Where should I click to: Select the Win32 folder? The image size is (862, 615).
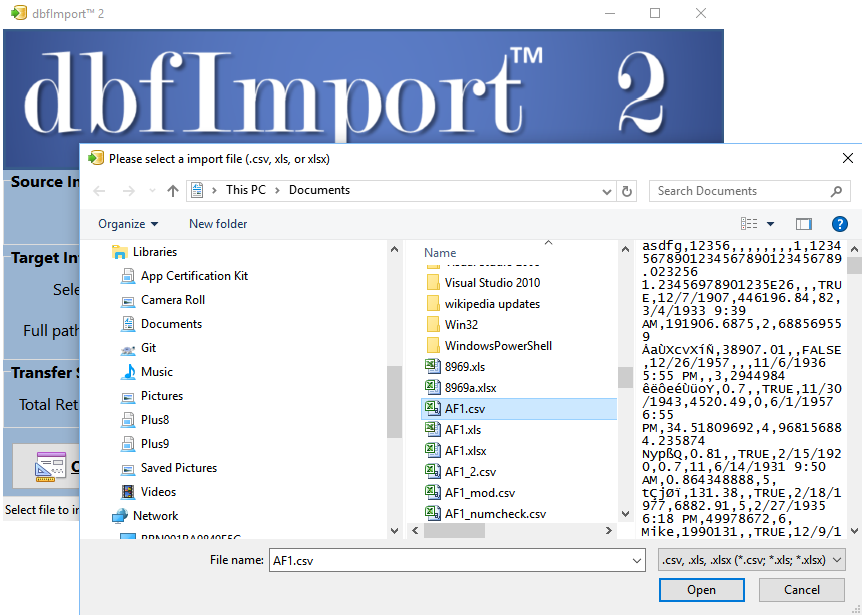click(x=461, y=325)
